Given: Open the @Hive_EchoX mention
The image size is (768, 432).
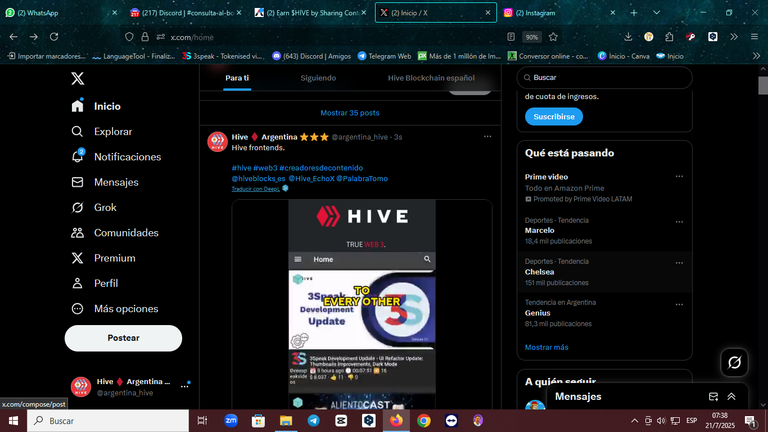Looking at the screenshot, I should (311, 179).
